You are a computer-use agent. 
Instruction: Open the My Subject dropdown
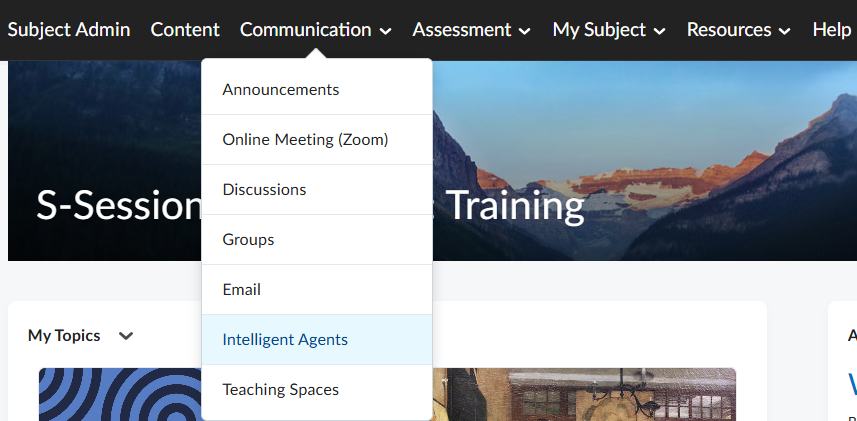pyautogui.click(x=609, y=30)
